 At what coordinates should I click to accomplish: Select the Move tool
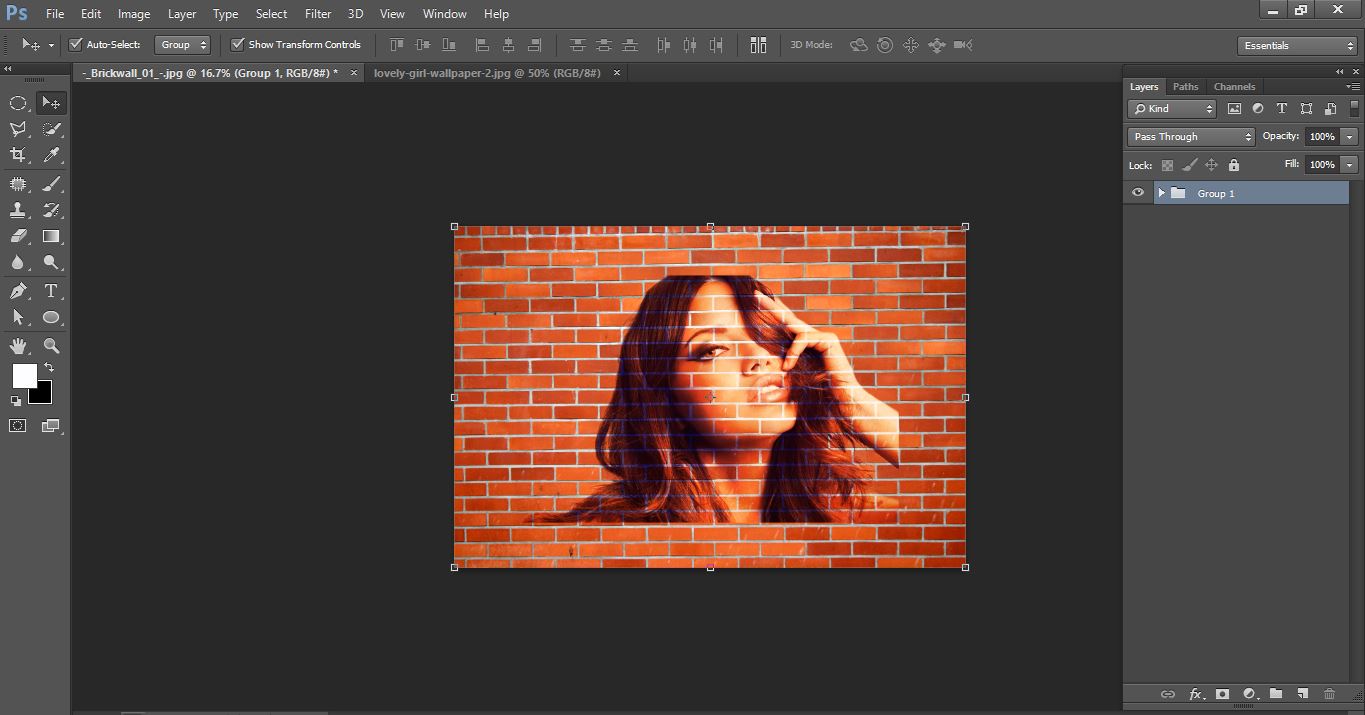(51, 102)
